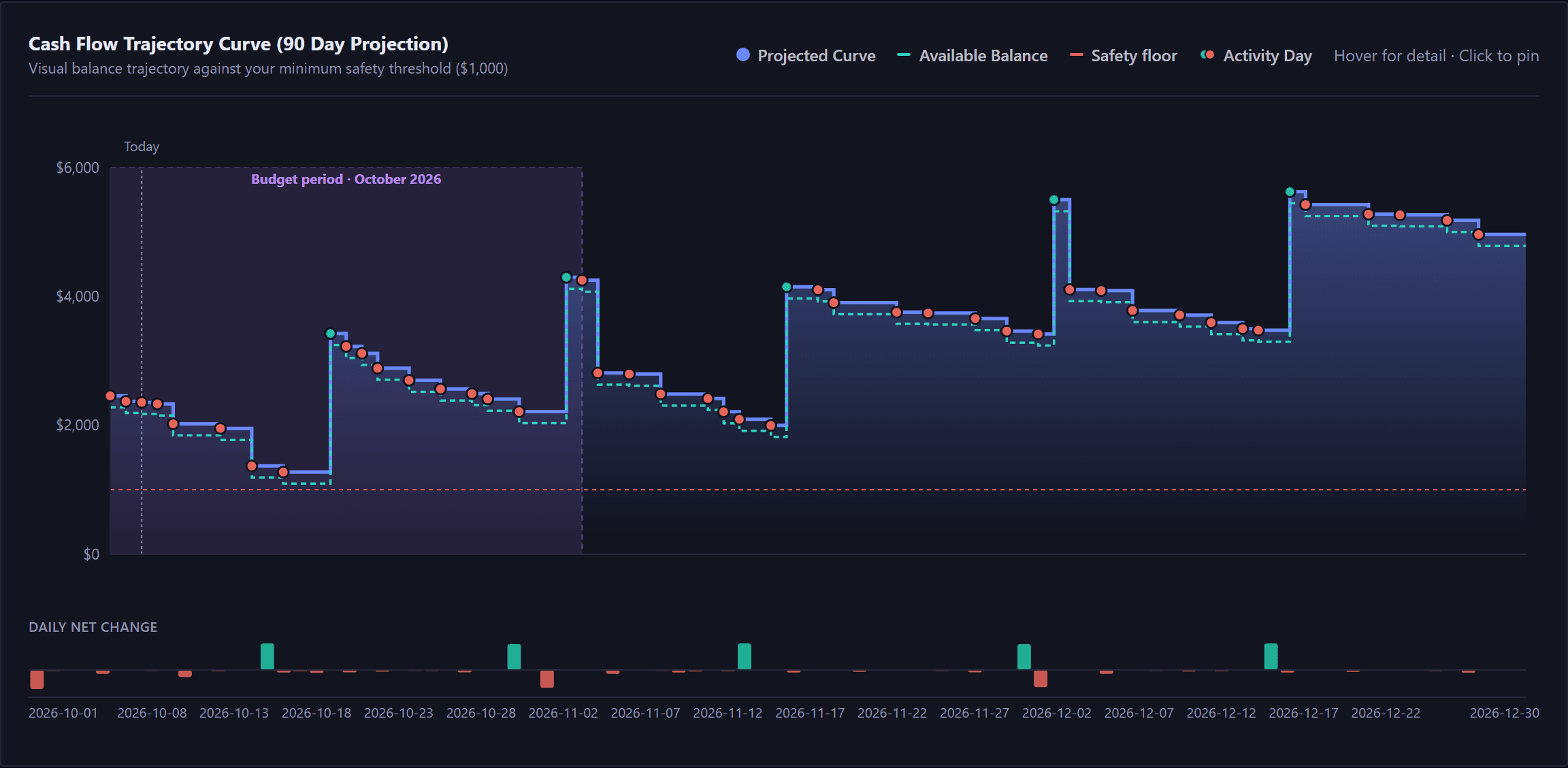Screen dimensions: 1568x768
Task: Click the 'DAILY NET CHANGE' section heading
Action: tap(93, 627)
